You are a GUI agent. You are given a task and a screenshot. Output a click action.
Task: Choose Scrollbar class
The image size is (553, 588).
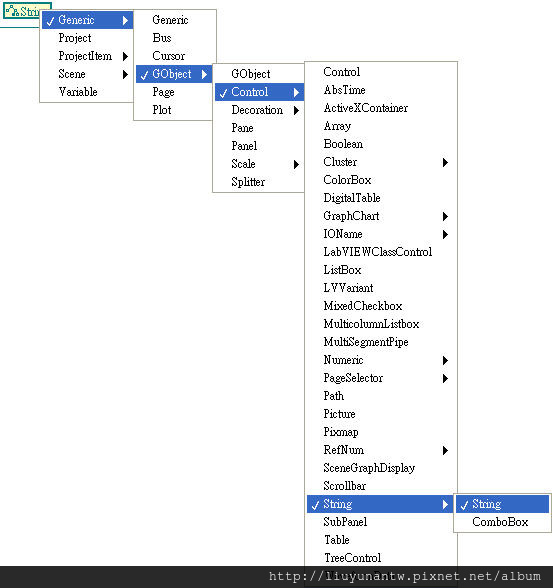click(x=380, y=486)
